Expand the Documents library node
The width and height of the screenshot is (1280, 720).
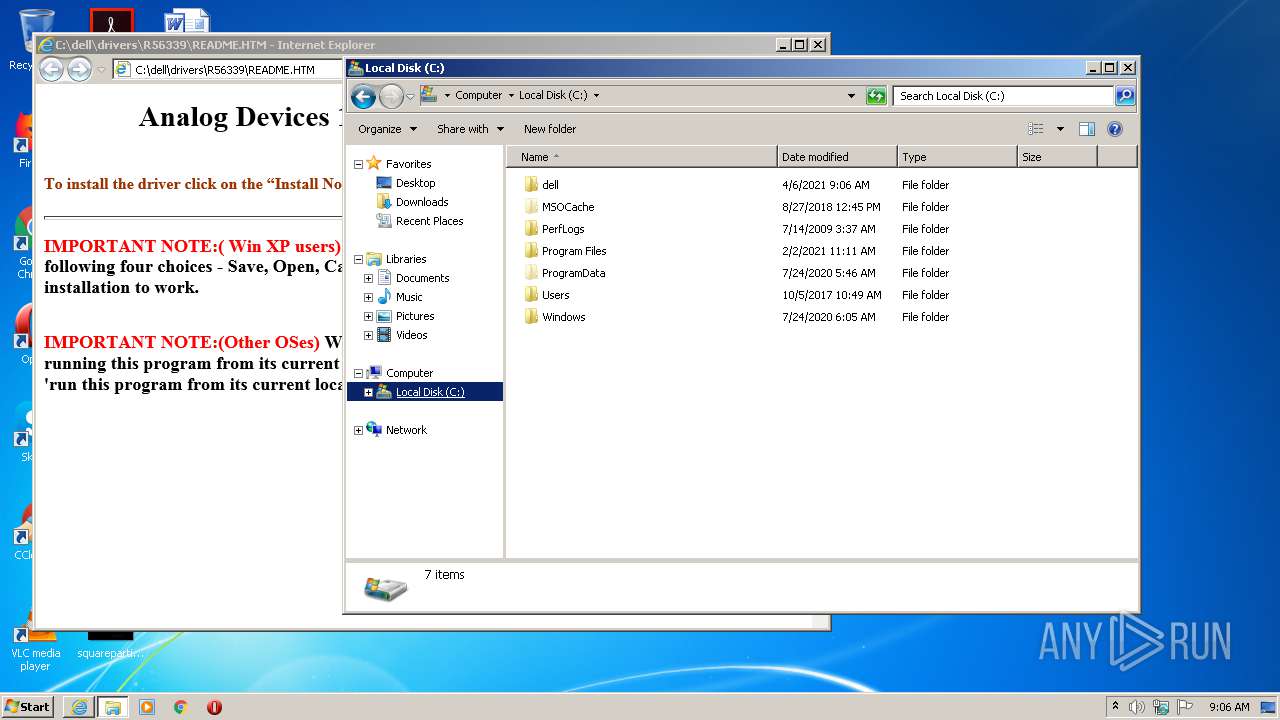click(x=368, y=278)
